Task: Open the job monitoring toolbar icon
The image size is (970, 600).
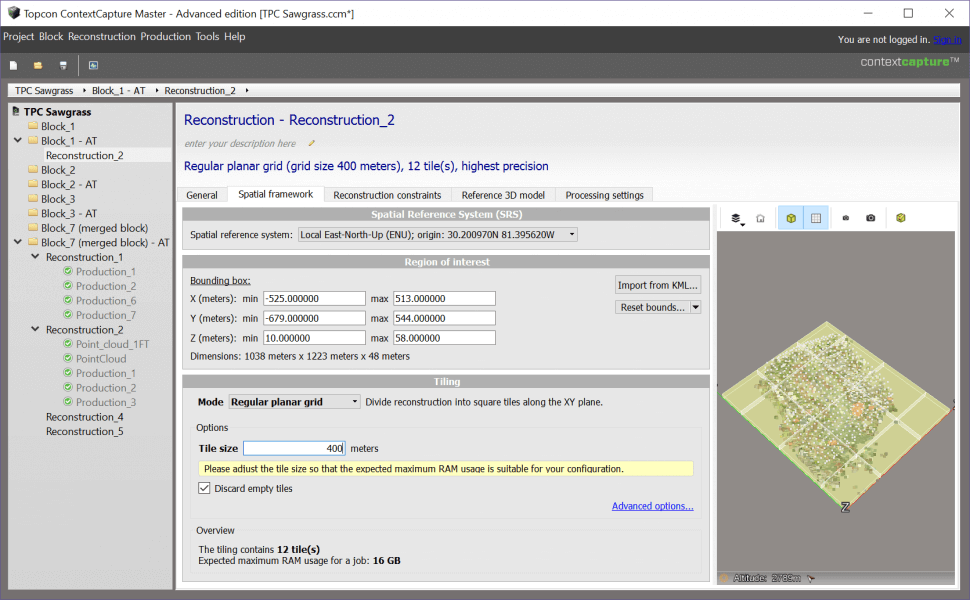Action: click(x=93, y=66)
